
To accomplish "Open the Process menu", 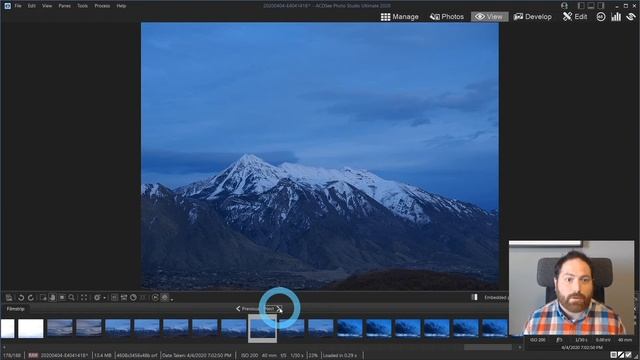I will [x=102, y=6].
